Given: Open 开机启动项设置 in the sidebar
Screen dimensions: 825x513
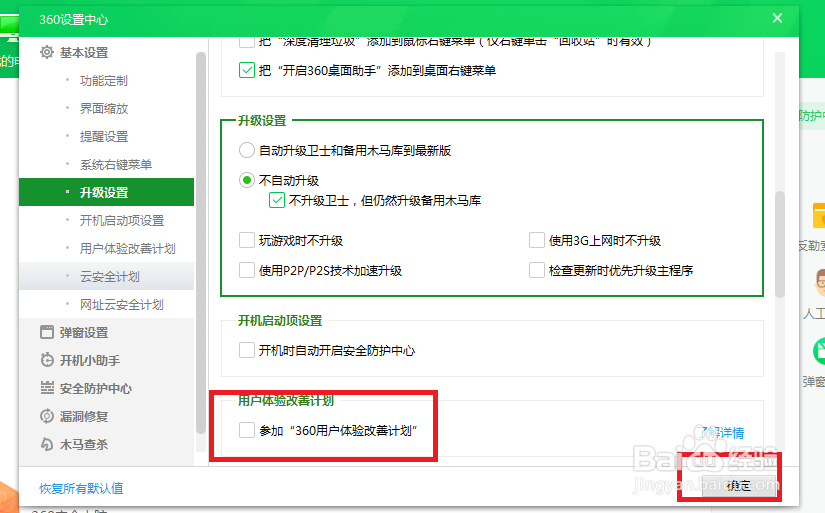Looking at the screenshot, I should 122,220.
